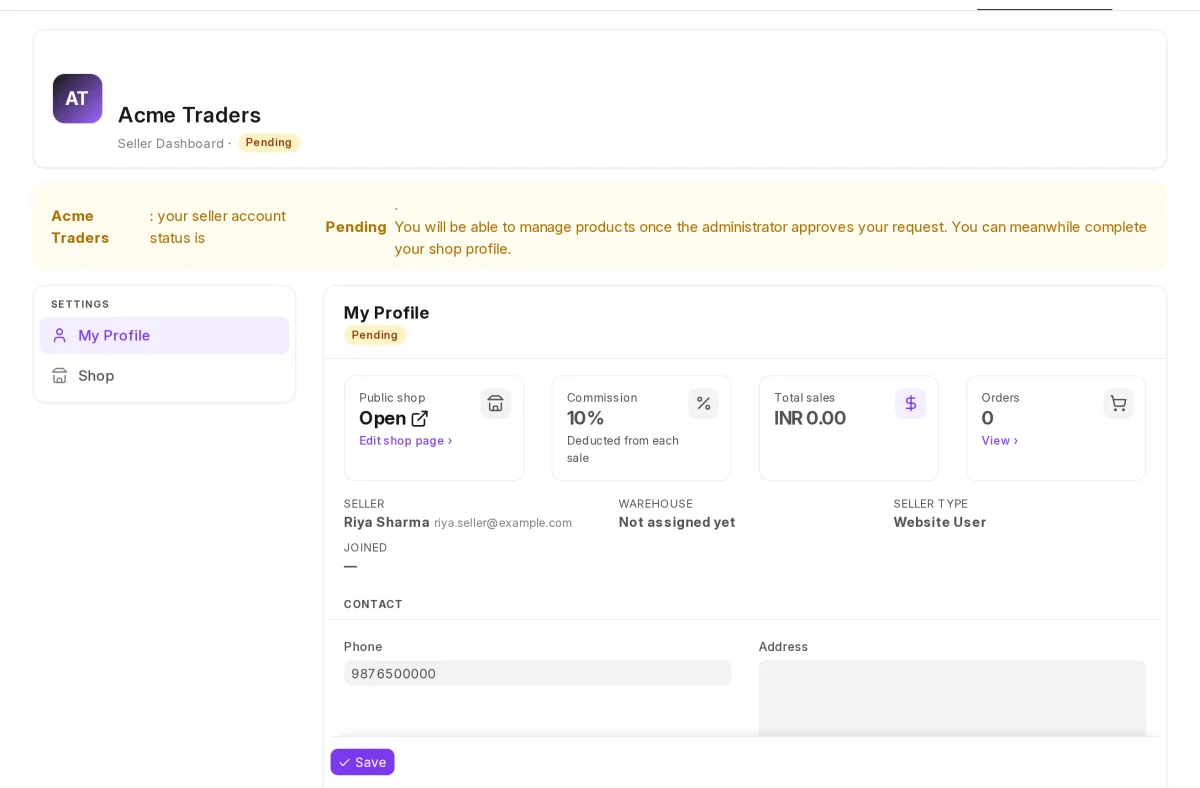Click the JOINED label
The width and height of the screenshot is (1200, 788).
365,547
